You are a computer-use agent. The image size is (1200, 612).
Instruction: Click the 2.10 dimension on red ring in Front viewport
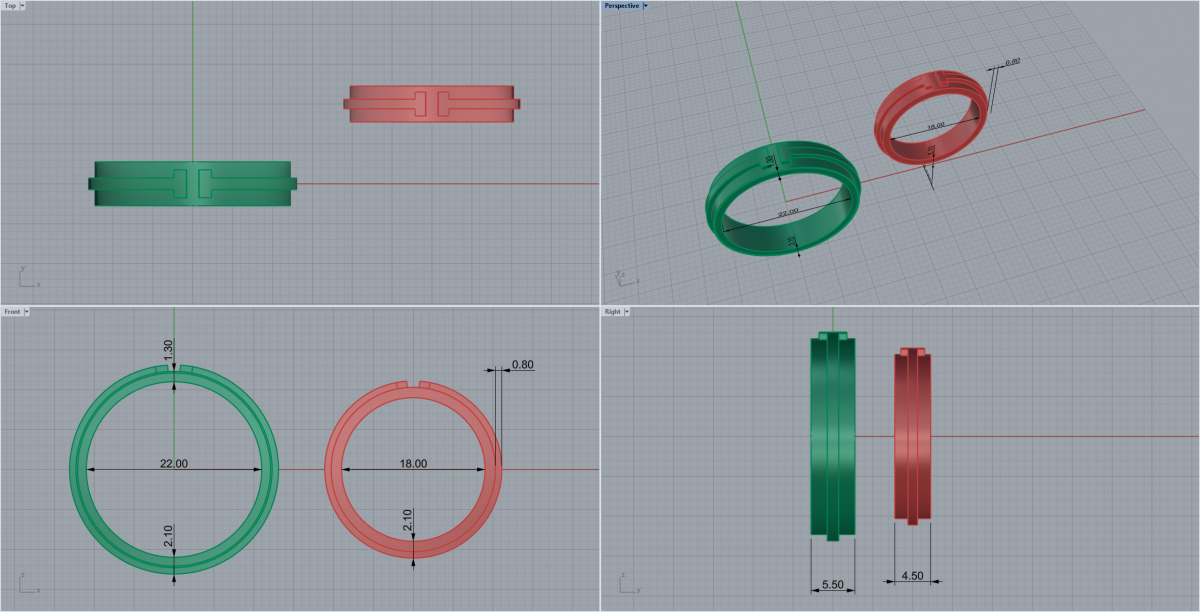point(408,520)
